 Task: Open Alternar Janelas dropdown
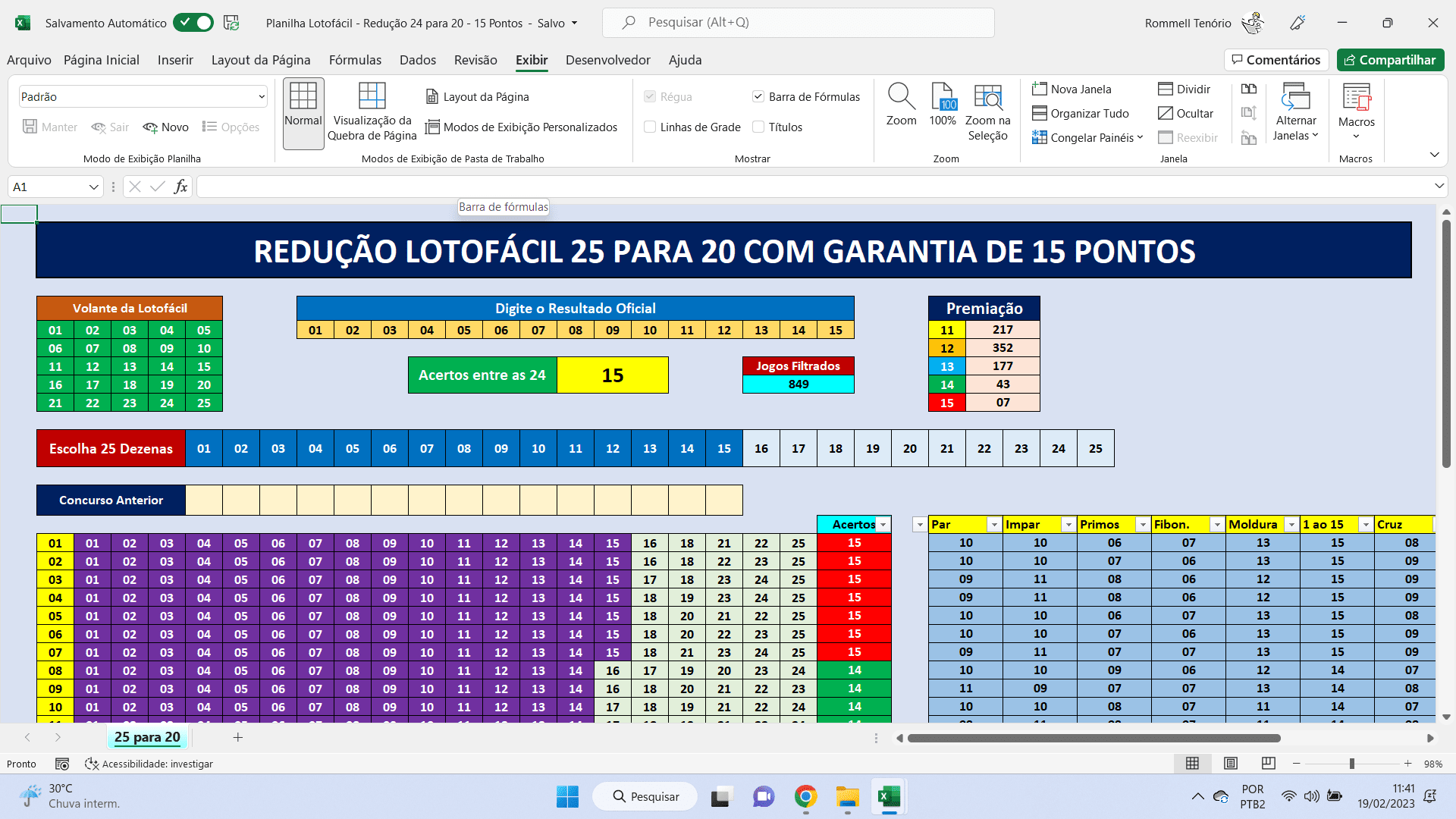coord(1296,111)
